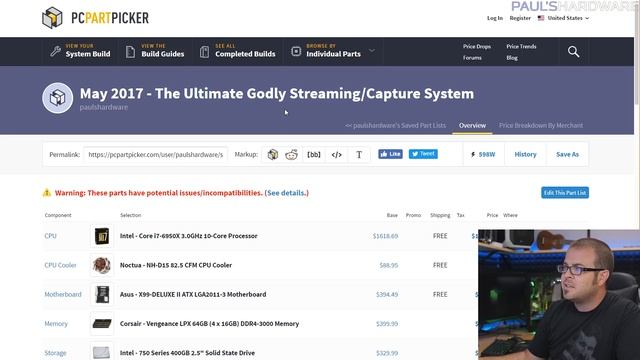Viewport: 640px width, 360px height.
Task: Open the list History
Action: click(525, 154)
